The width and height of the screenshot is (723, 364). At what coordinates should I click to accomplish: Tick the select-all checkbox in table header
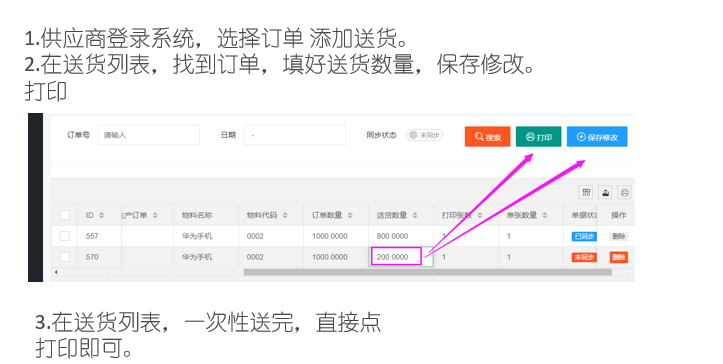(x=65, y=215)
